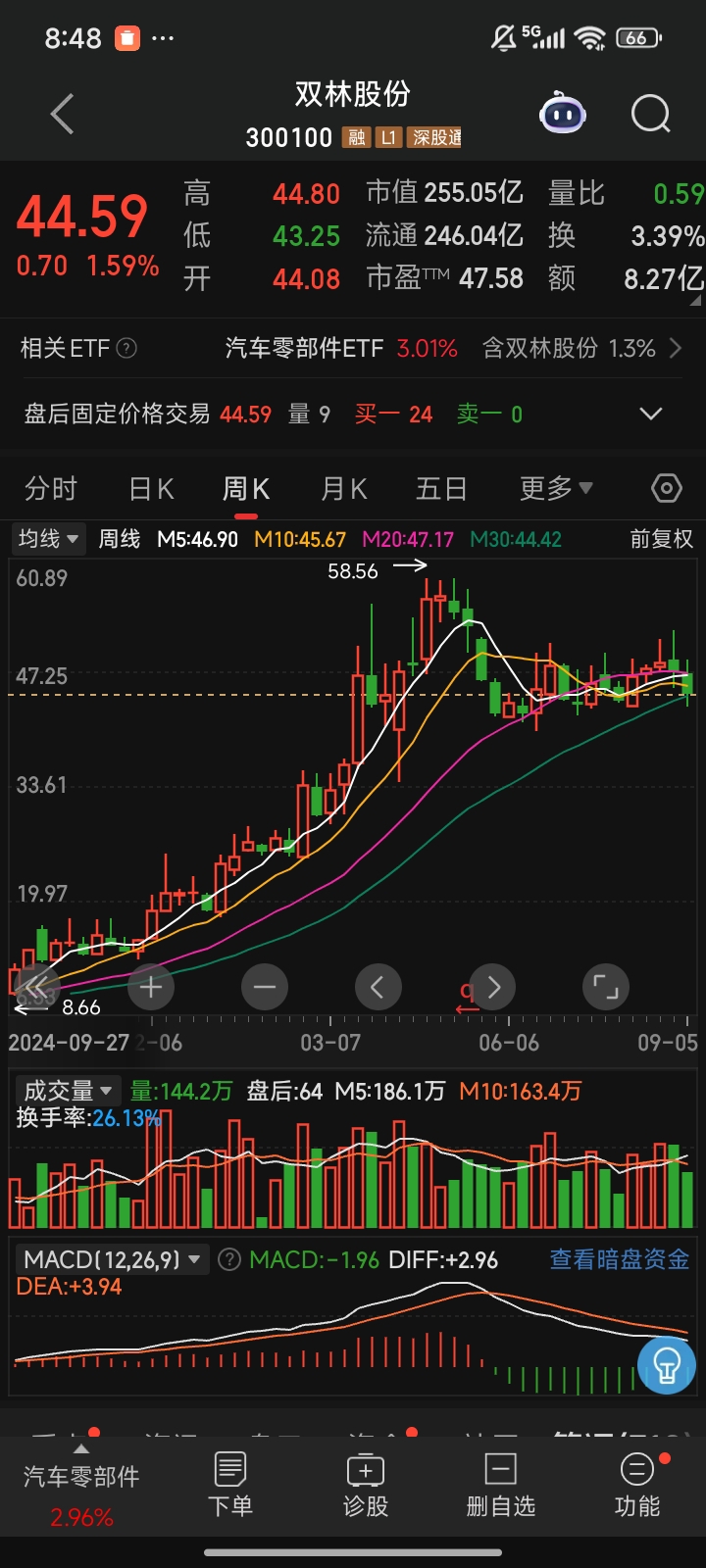Tap 市盈TTM 47.58 value
Viewport: 706px width, 1568px height.
coord(444,278)
